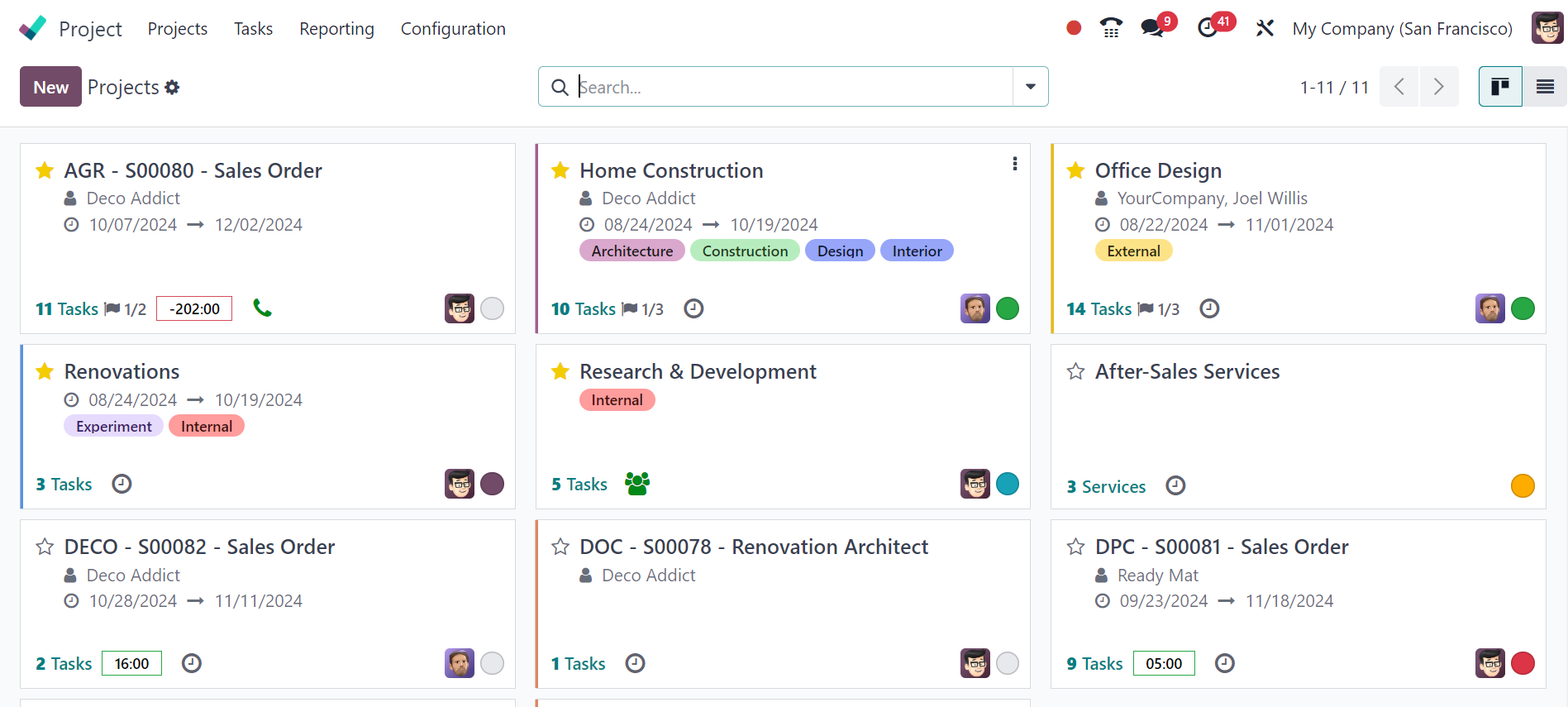Go to previous page of projects
The width and height of the screenshot is (1568, 707).
pyautogui.click(x=1399, y=87)
